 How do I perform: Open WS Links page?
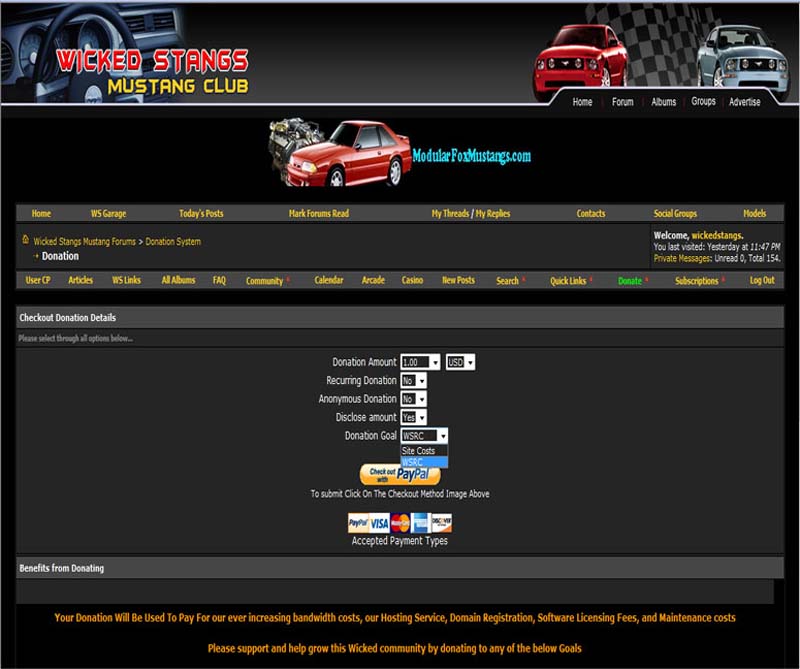pyautogui.click(x=126, y=280)
